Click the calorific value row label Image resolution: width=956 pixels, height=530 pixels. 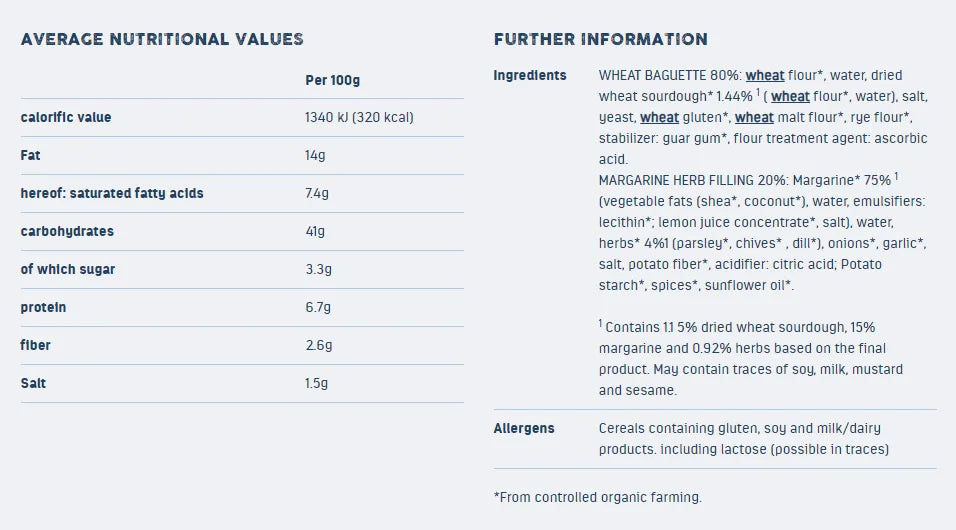(66, 117)
